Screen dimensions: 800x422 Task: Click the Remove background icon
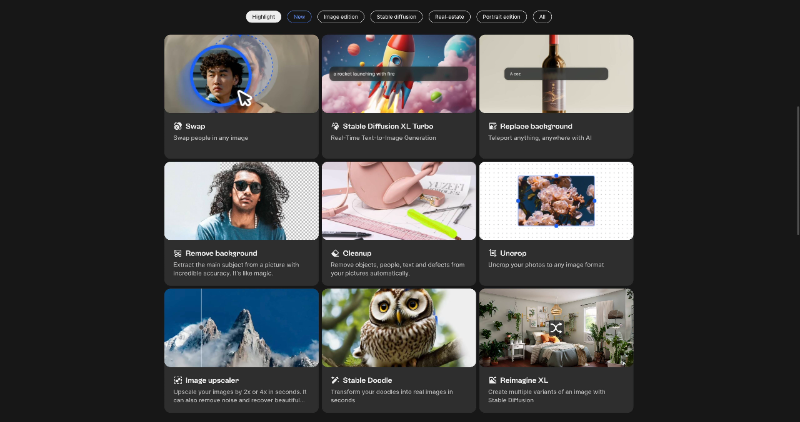pos(178,253)
